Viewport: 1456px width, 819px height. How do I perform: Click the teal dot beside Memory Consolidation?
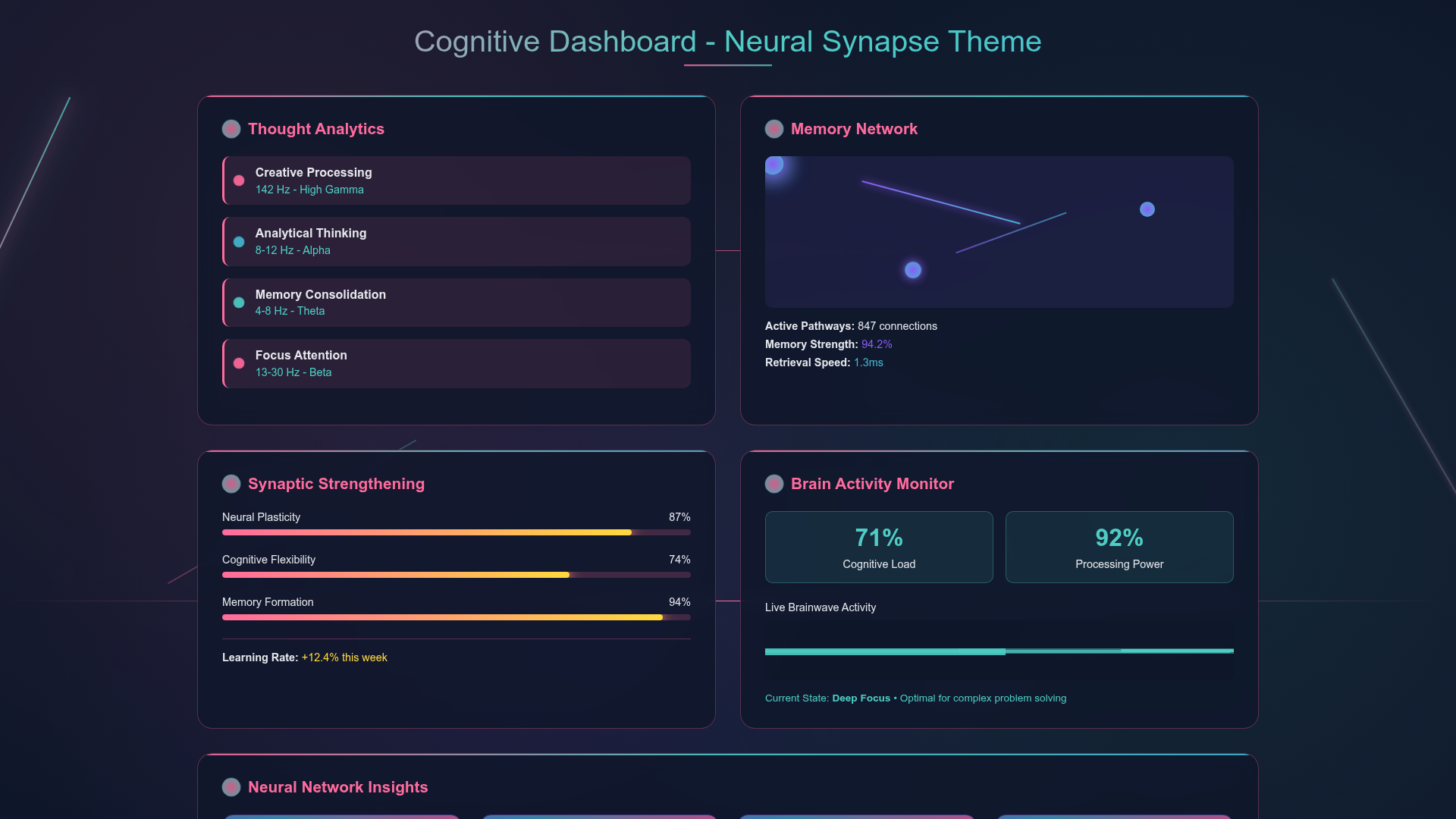click(239, 303)
